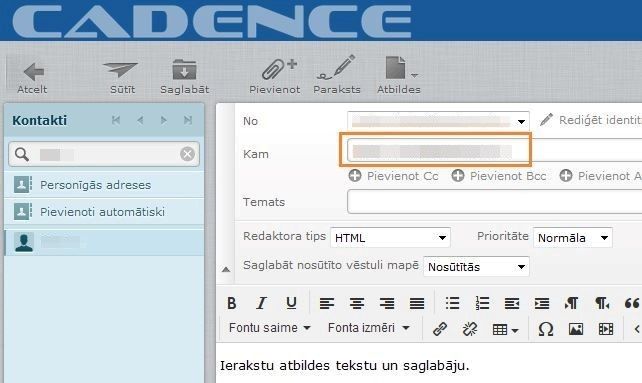This screenshot has width=642, height=383.
Task: Center align the paragraph text
Action: click(357, 303)
